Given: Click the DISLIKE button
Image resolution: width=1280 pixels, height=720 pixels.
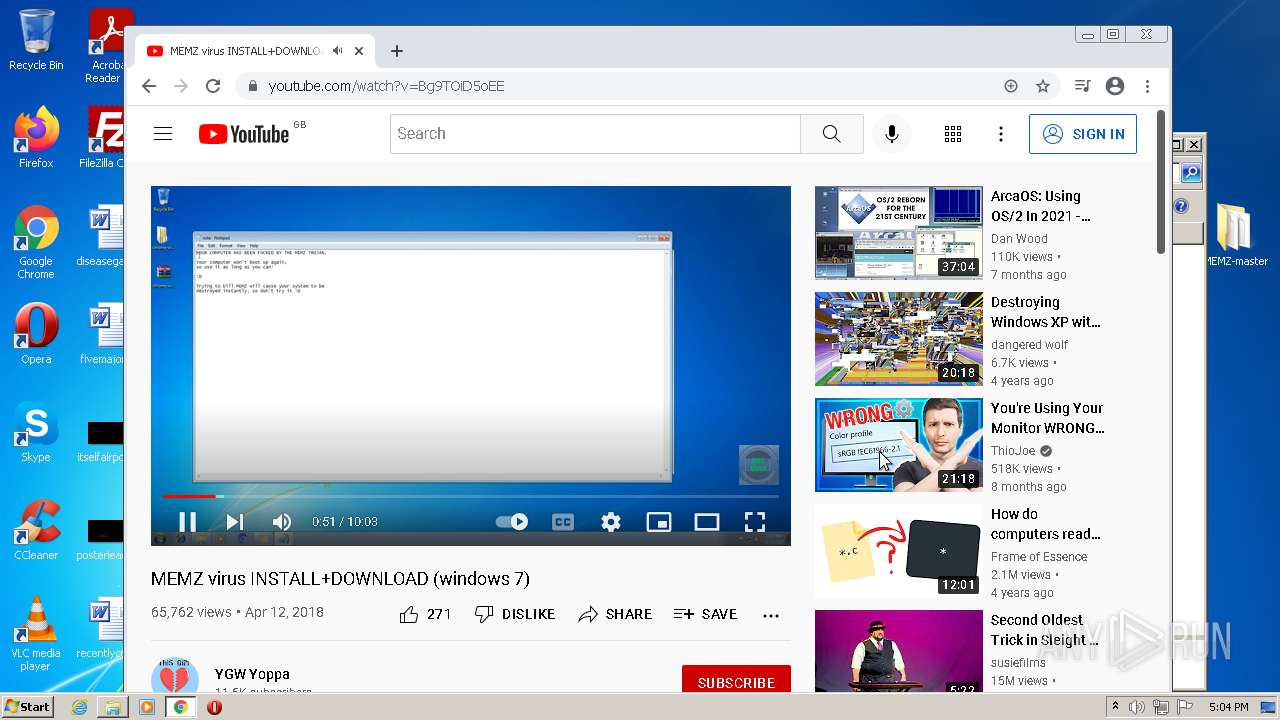Looking at the screenshot, I should coord(515,614).
